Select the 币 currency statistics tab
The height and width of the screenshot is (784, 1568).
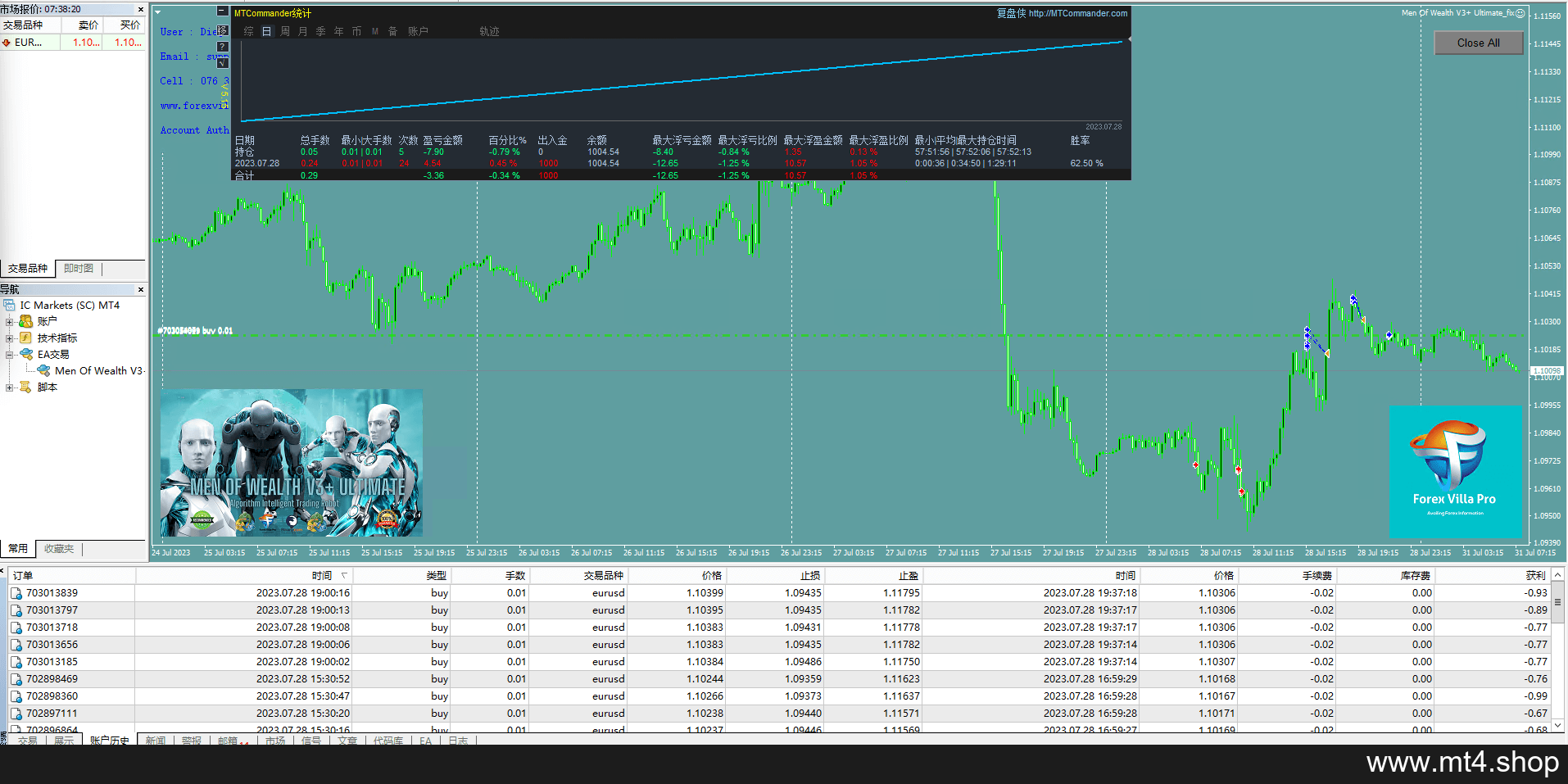click(357, 31)
